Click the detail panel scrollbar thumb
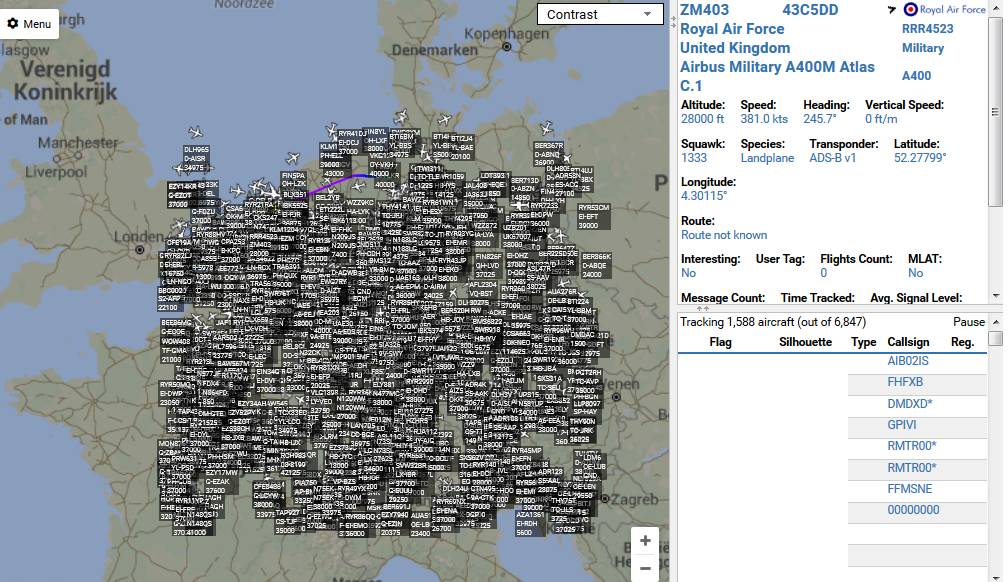Image resolution: width=1008 pixels, height=582 pixels. (x=995, y=113)
